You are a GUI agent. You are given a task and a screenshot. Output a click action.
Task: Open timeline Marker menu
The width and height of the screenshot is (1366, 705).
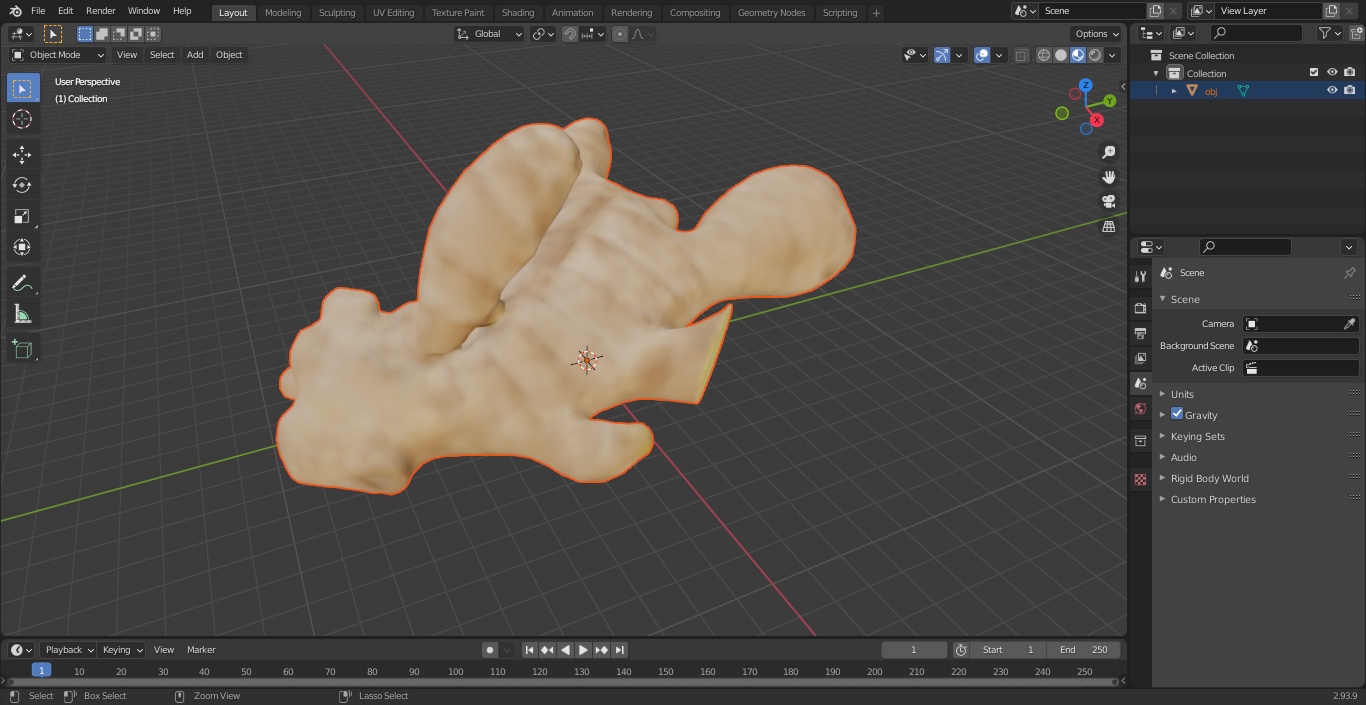[x=201, y=650]
